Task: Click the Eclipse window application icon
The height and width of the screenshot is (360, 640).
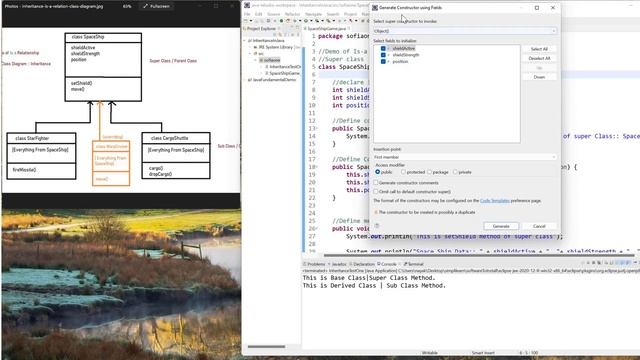Action: point(247,5)
